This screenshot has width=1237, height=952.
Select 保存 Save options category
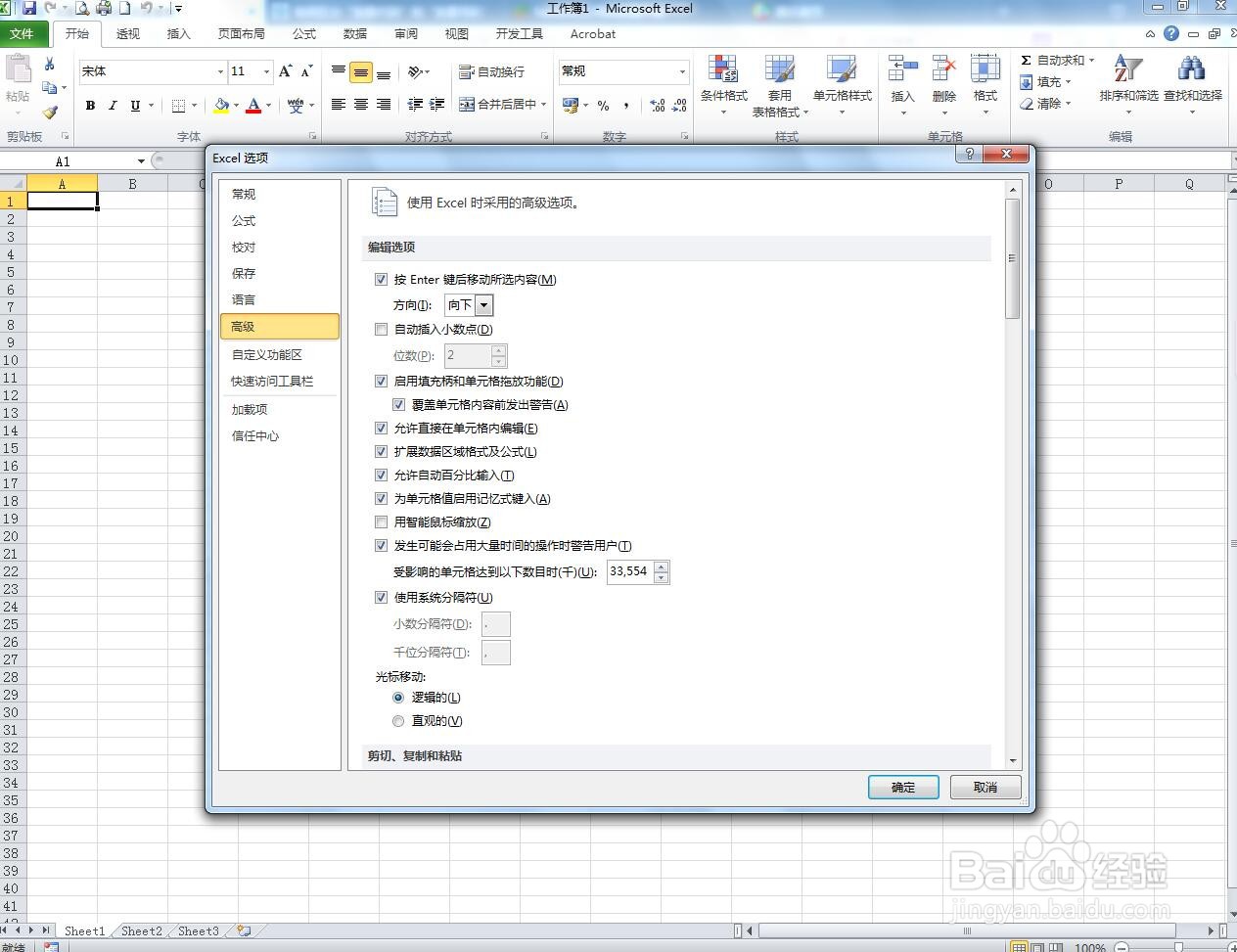click(280, 274)
